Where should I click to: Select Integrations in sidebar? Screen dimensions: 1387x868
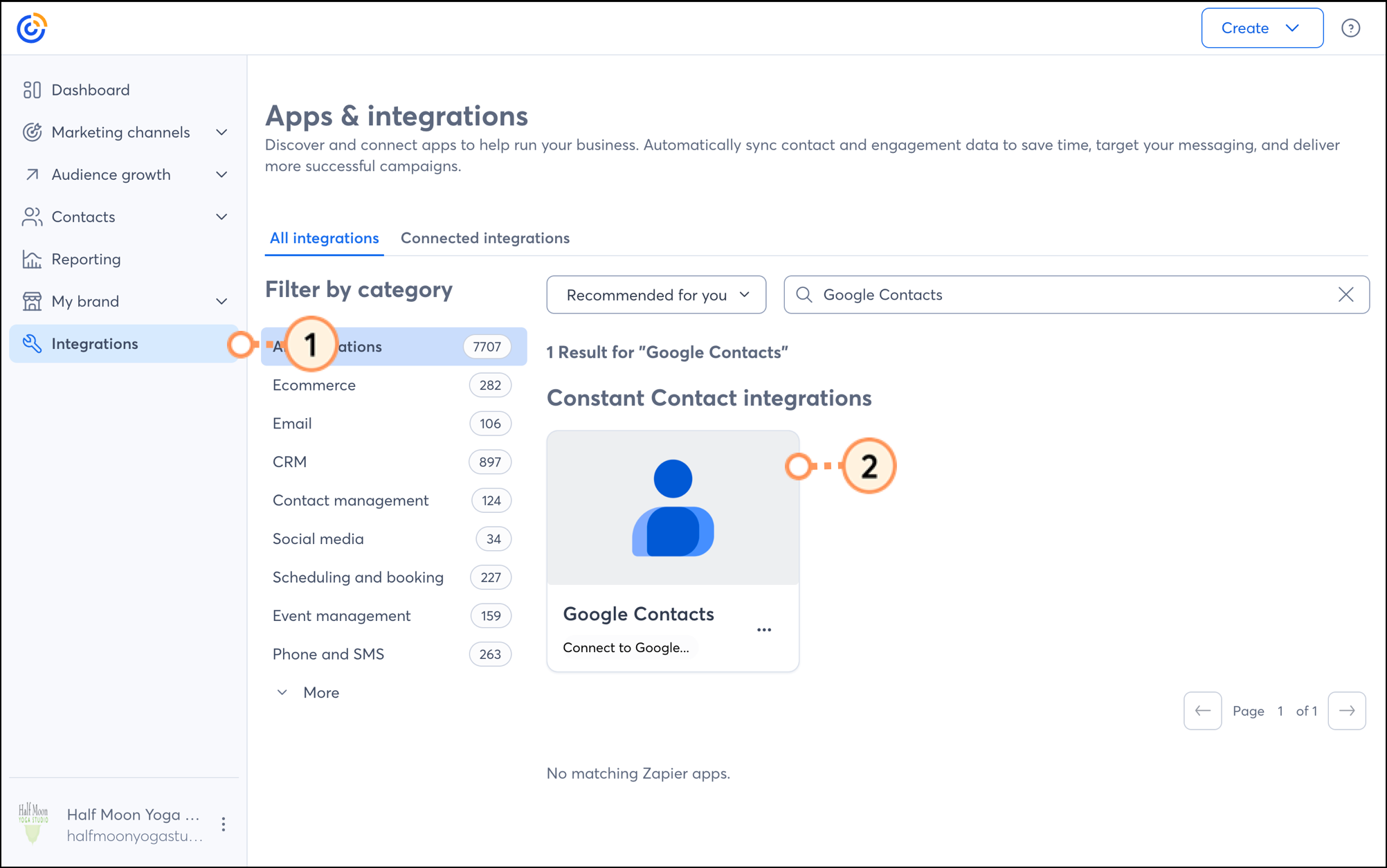tap(125, 343)
